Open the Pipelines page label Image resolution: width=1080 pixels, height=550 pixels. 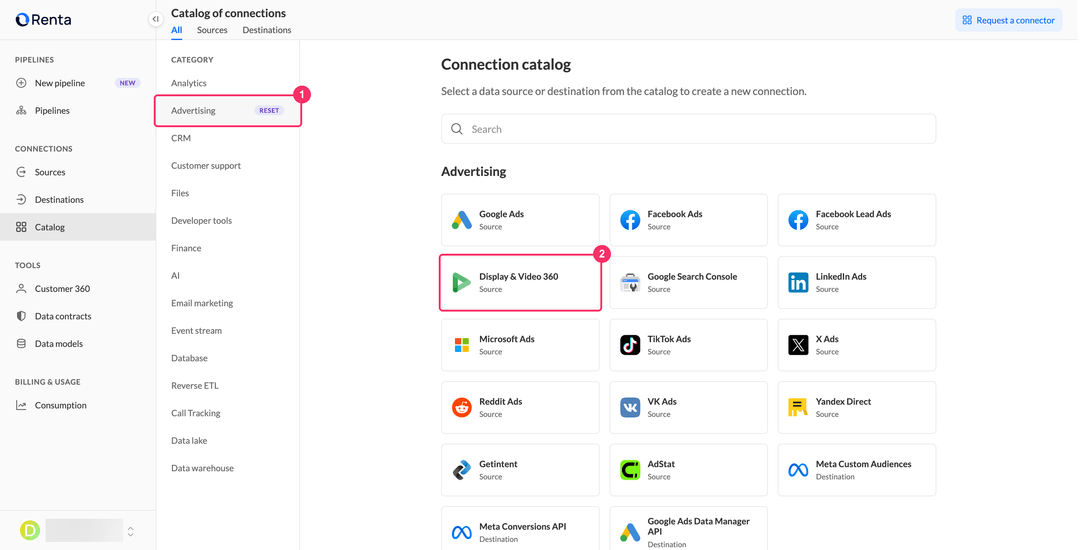tap(52, 110)
